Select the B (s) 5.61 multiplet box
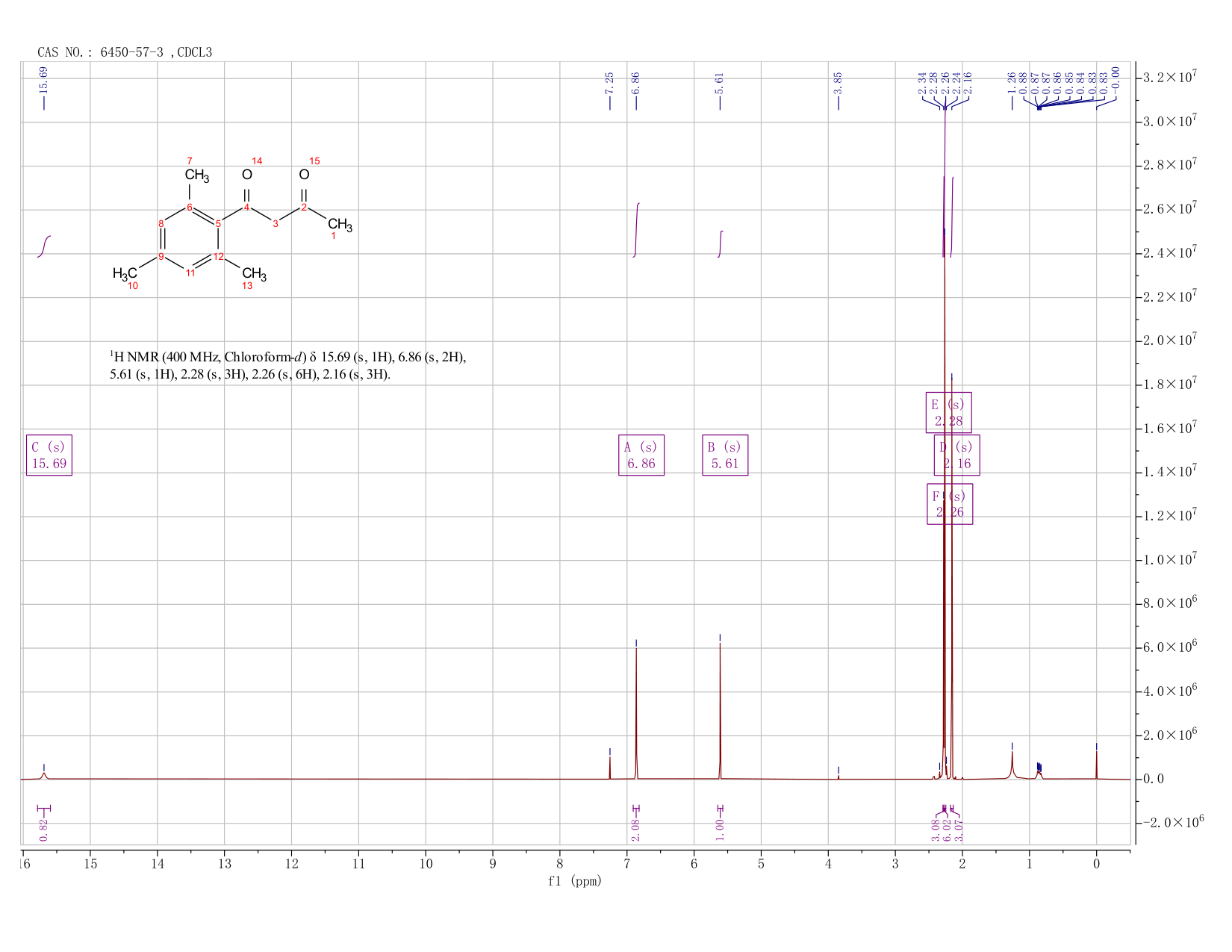1232x952 pixels. tap(725, 455)
